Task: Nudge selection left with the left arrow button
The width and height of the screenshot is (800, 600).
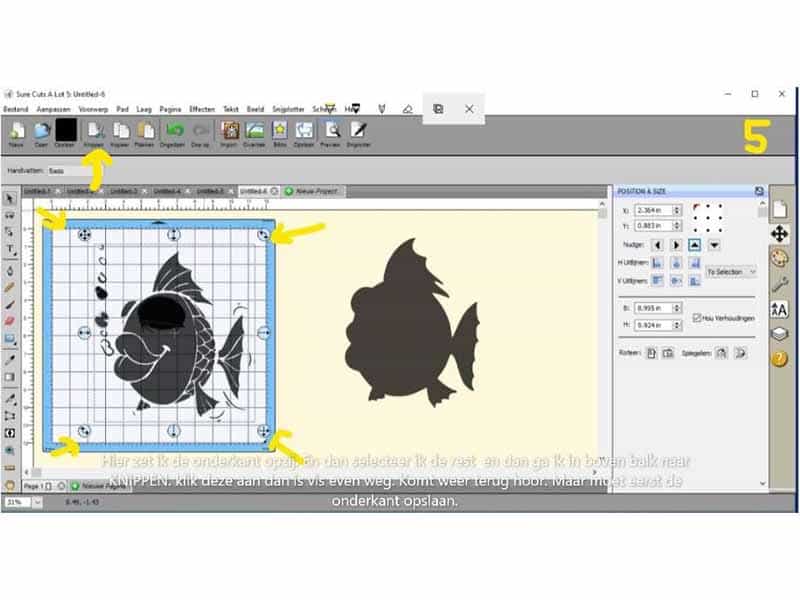Action: click(x=657, y=245)
